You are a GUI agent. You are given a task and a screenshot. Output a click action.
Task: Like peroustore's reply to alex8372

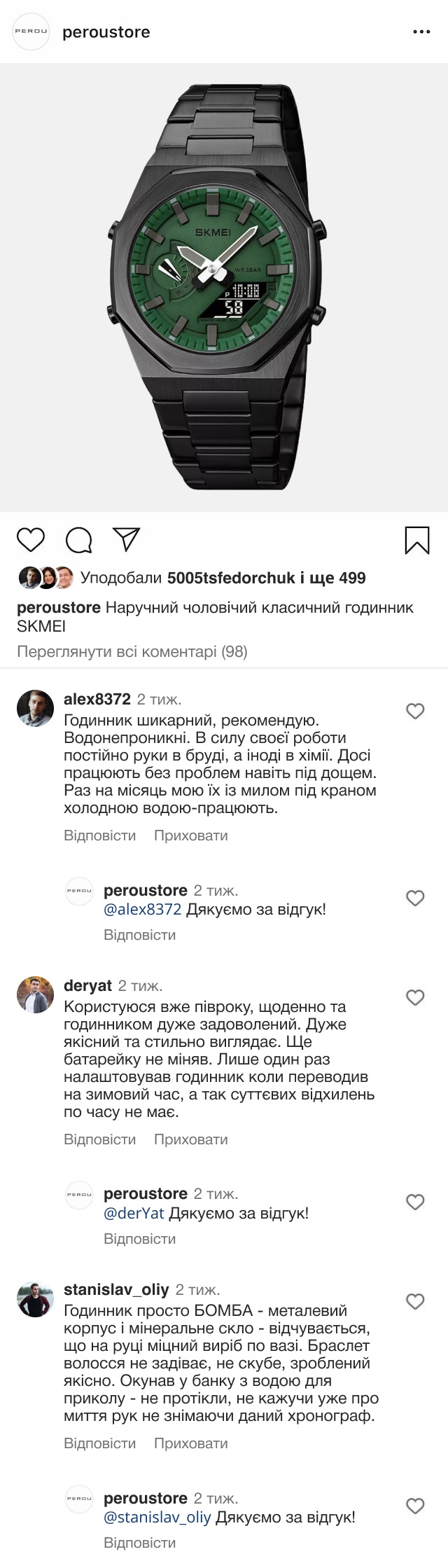point(415,898)
